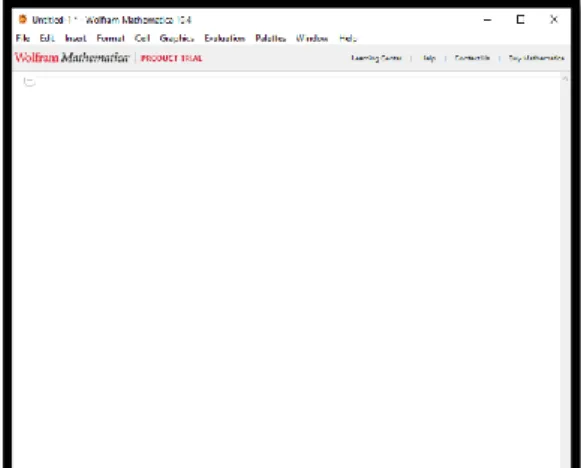Open the Palettes menu

pos(270,38)
